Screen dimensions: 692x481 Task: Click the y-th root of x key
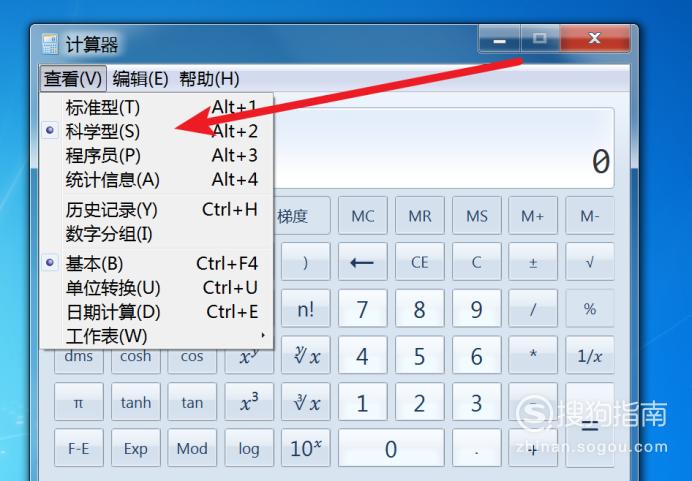(305, 355)
